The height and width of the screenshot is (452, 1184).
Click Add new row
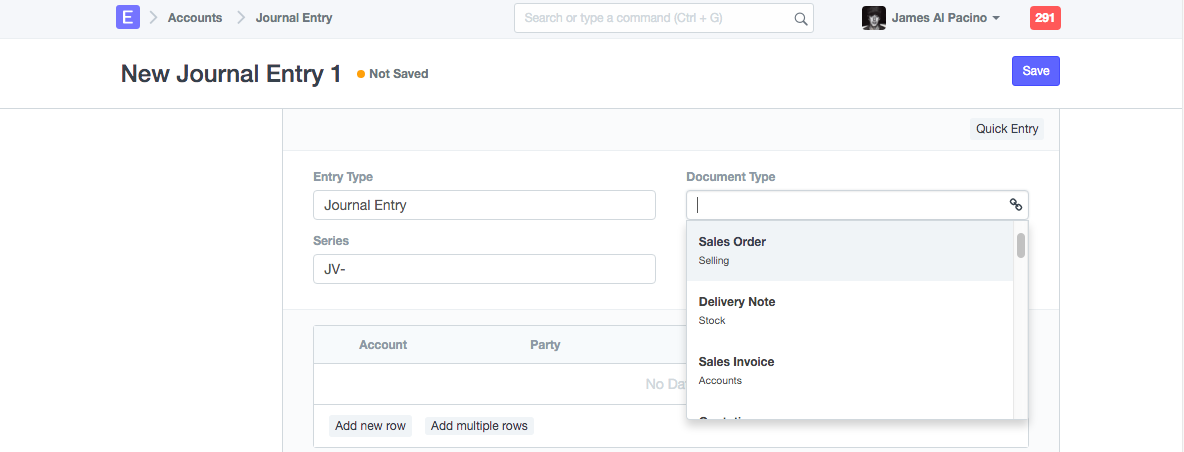370,426
